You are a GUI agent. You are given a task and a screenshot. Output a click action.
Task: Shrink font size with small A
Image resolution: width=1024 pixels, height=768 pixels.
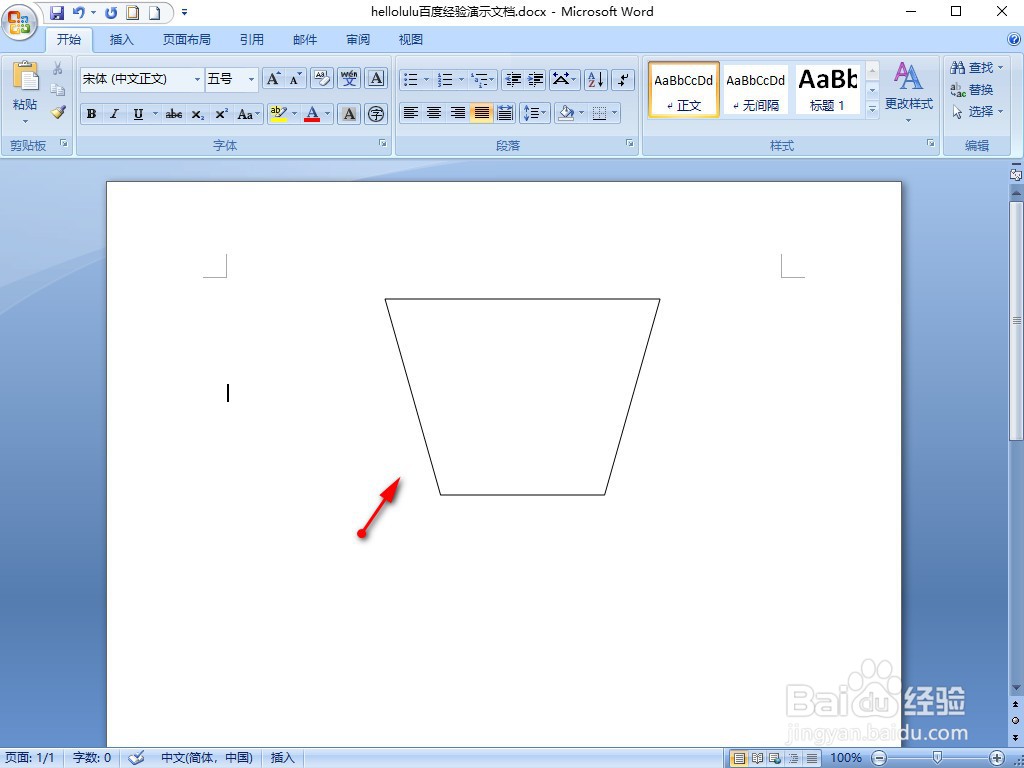(x=295, y=79)
